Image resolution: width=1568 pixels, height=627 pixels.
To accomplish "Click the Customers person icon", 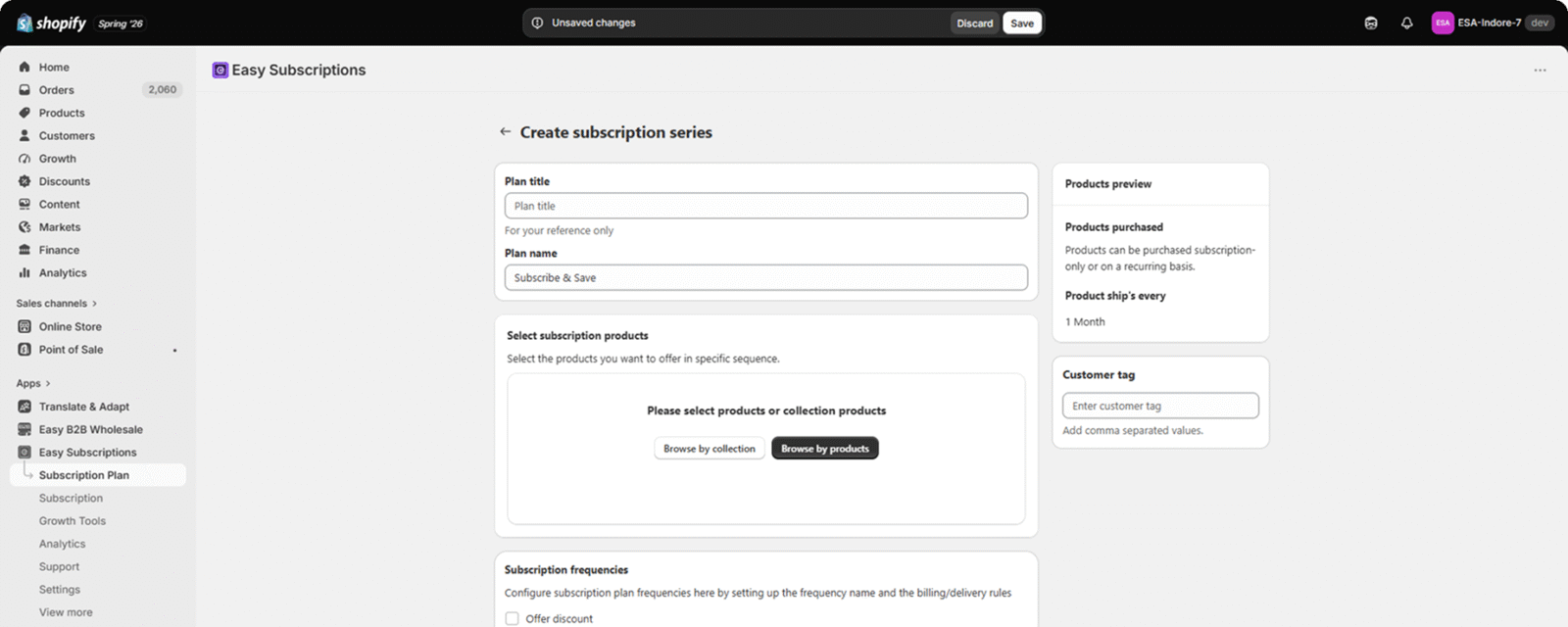I will 24,135.
